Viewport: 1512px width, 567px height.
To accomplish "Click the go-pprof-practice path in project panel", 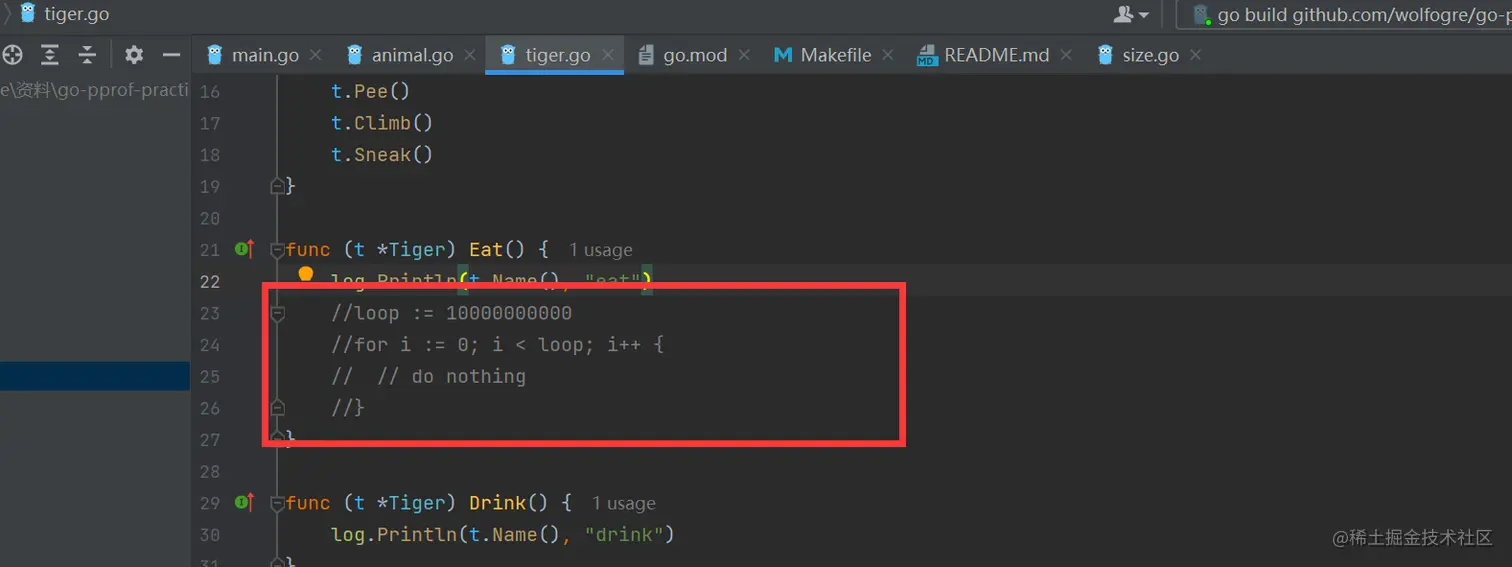I will click(x=95, y=90).
